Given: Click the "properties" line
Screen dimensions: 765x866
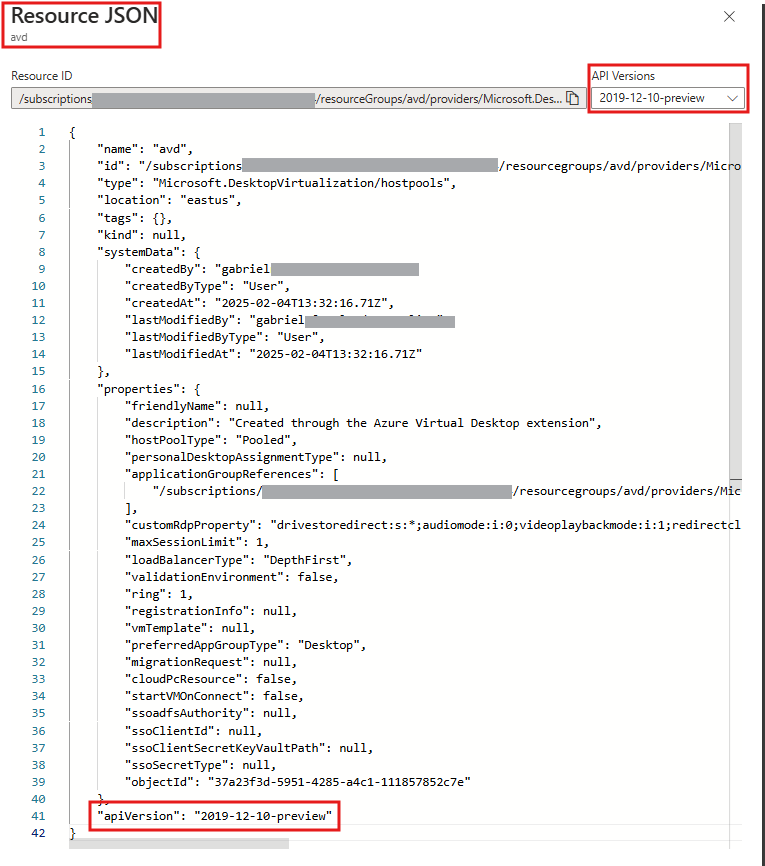Looking at the screenshot, I should 149,389.
